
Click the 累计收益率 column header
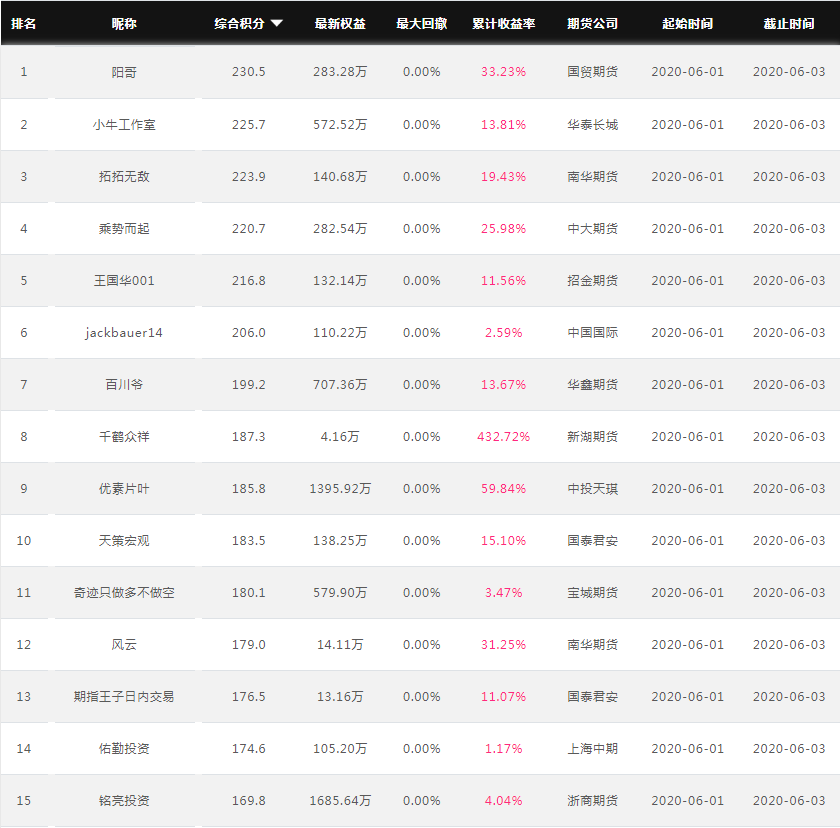pos(504,24)
